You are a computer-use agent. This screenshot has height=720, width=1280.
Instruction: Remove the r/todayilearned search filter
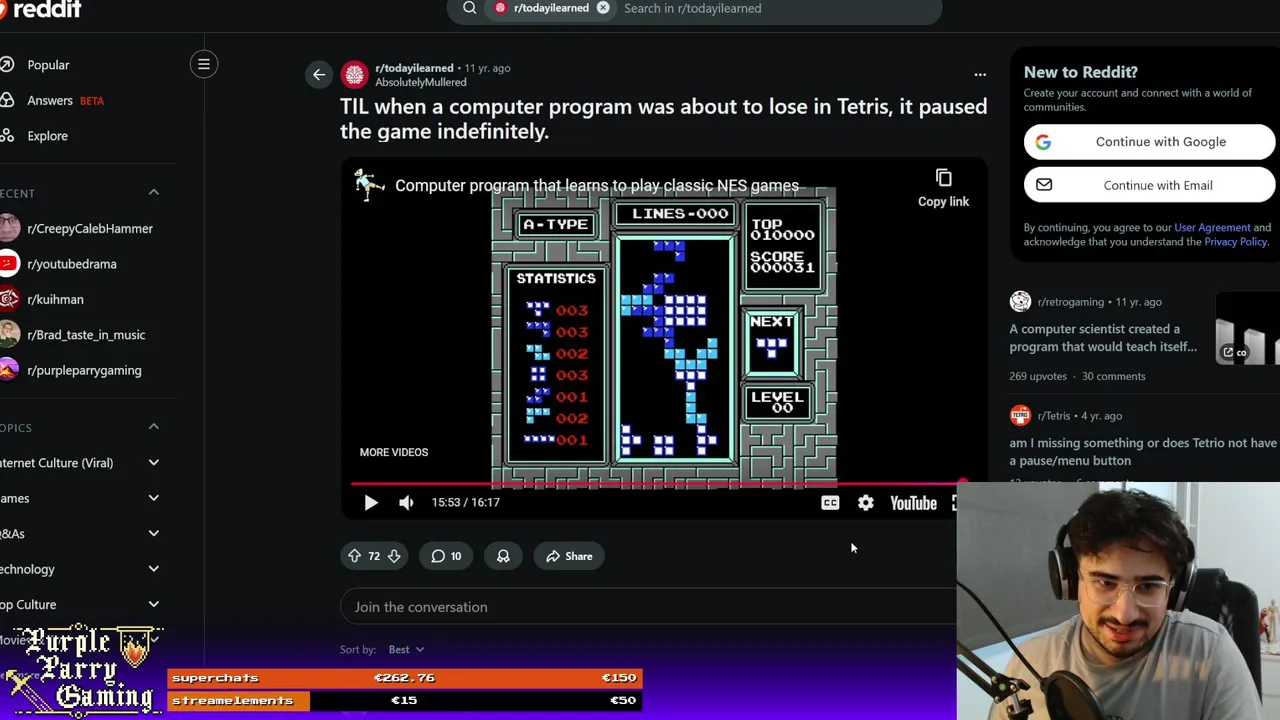coord(603,8)
